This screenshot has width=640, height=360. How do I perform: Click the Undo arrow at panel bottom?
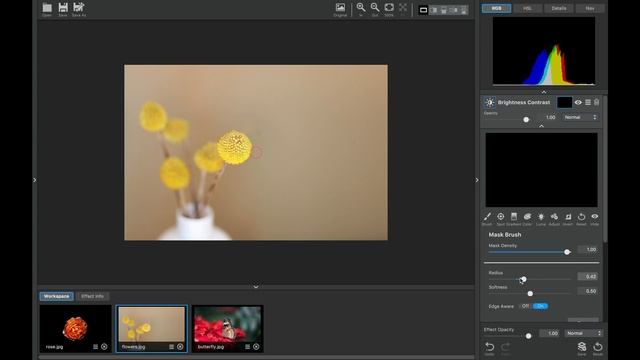tap(489, 347)
